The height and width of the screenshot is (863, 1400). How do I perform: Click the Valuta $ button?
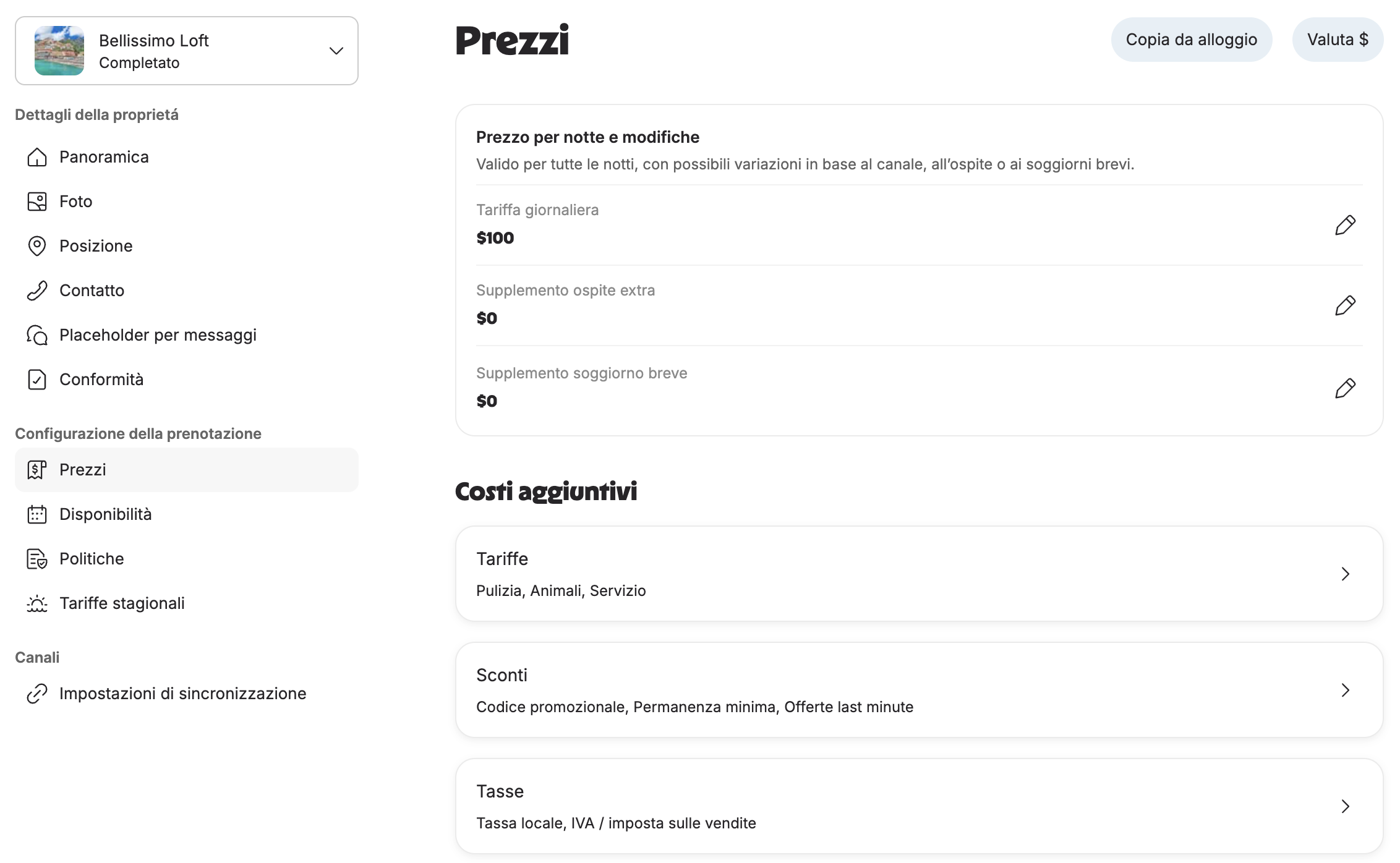(1338, 40)
